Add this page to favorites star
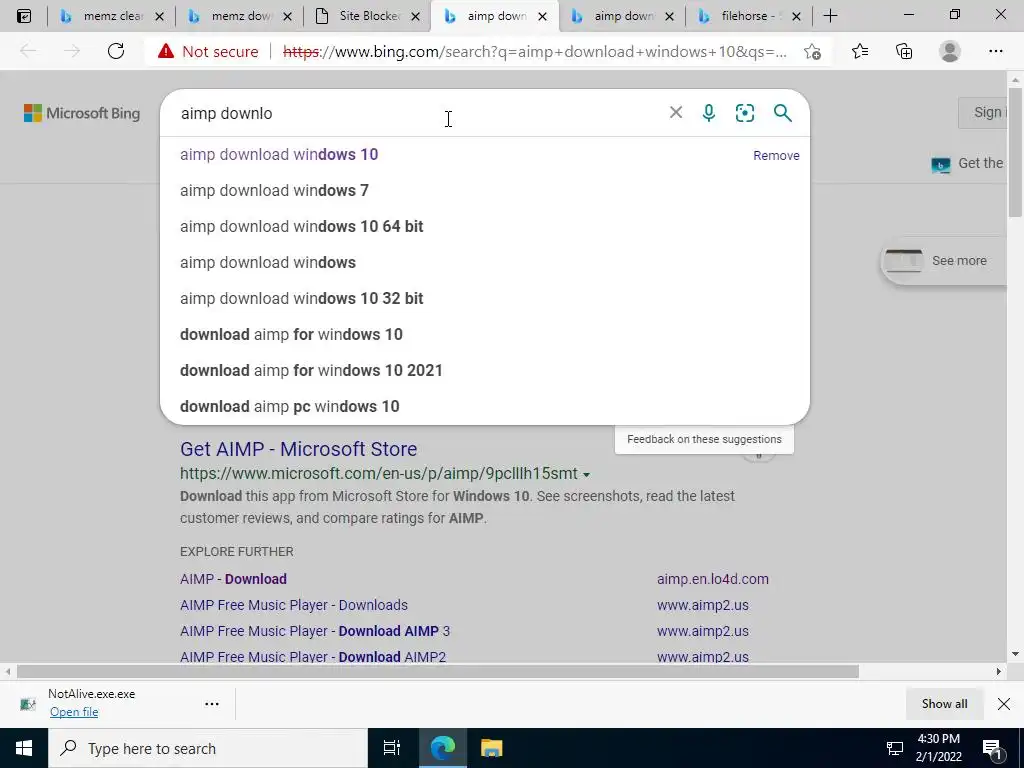 (812, 52)
